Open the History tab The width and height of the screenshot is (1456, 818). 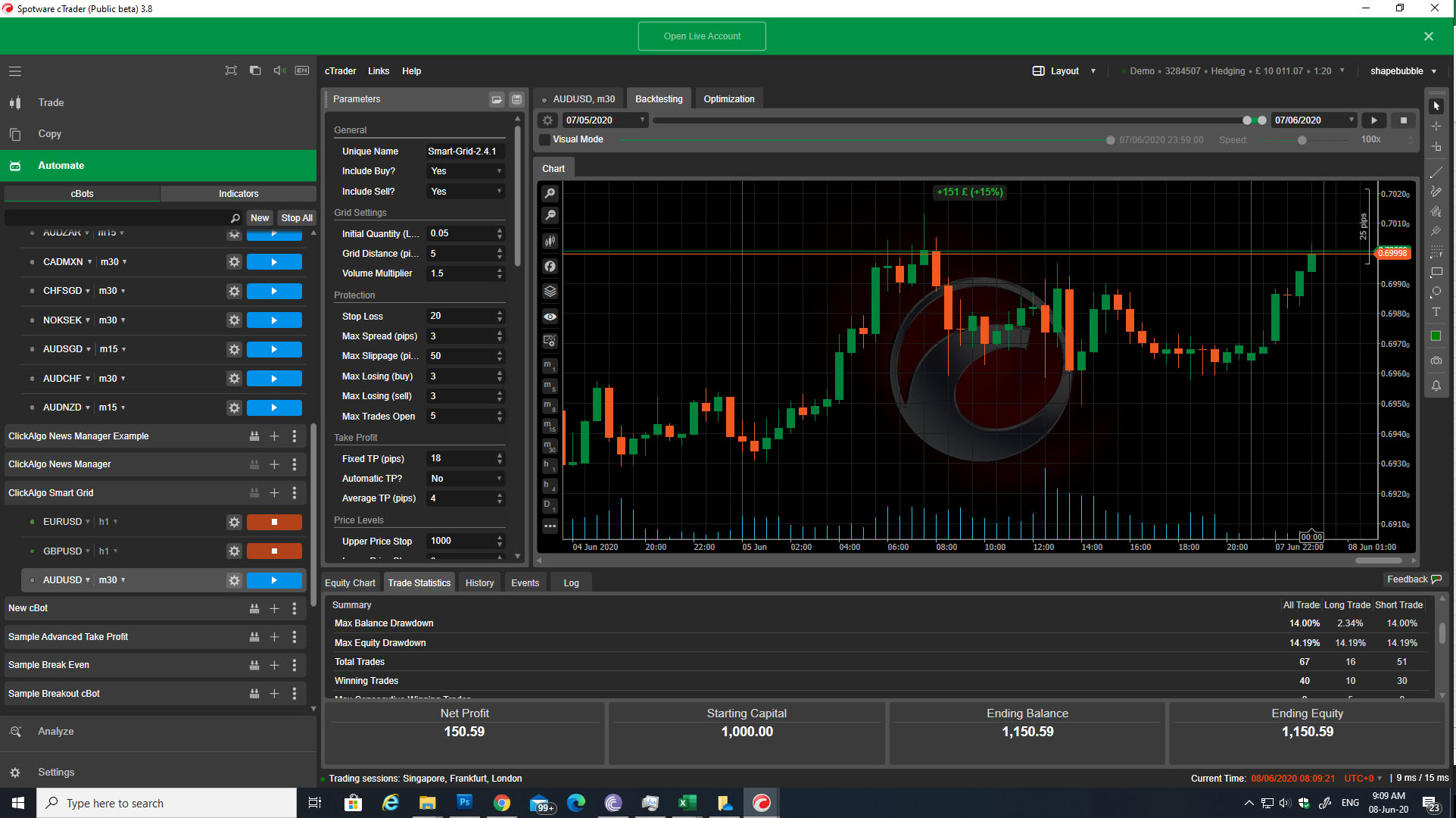click(479, 583)
